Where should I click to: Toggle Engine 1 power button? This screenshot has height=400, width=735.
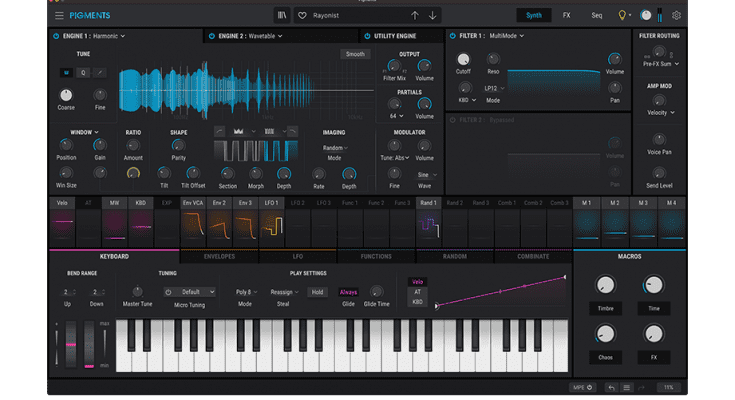pos(55,36)
